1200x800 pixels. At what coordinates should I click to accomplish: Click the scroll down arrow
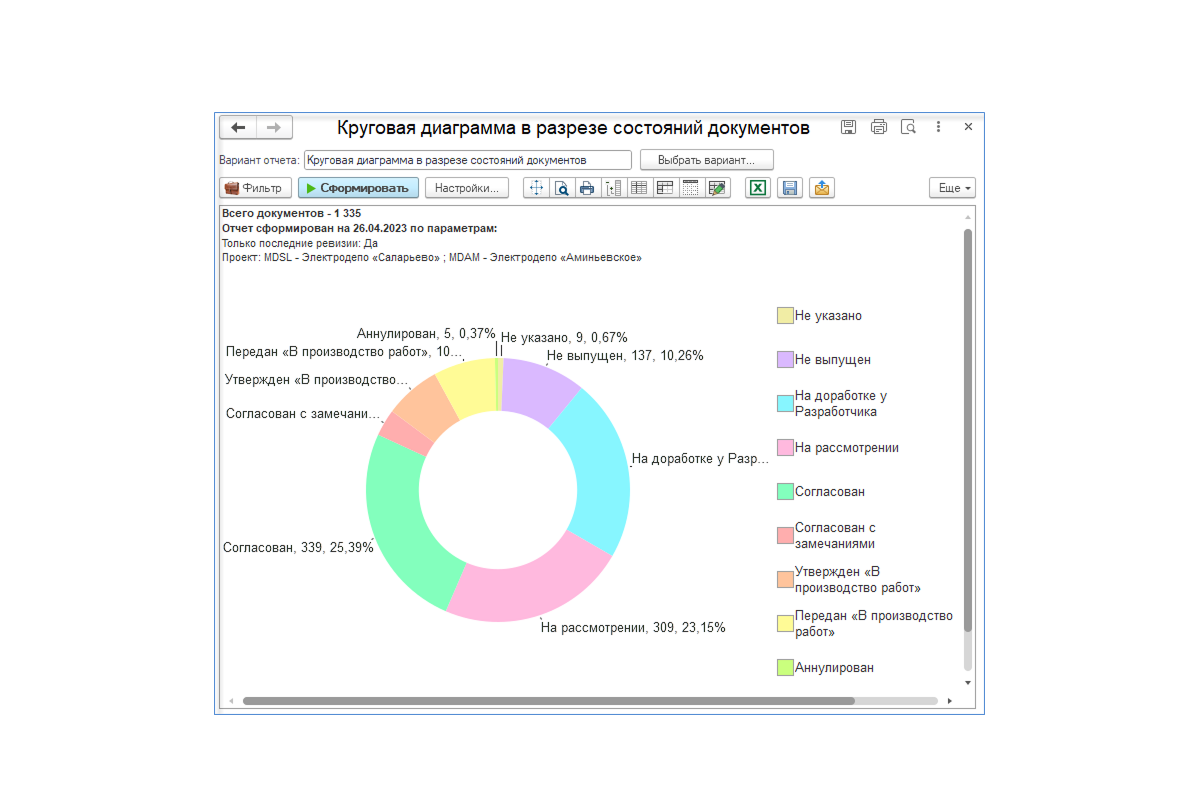(x=967, y=682)
